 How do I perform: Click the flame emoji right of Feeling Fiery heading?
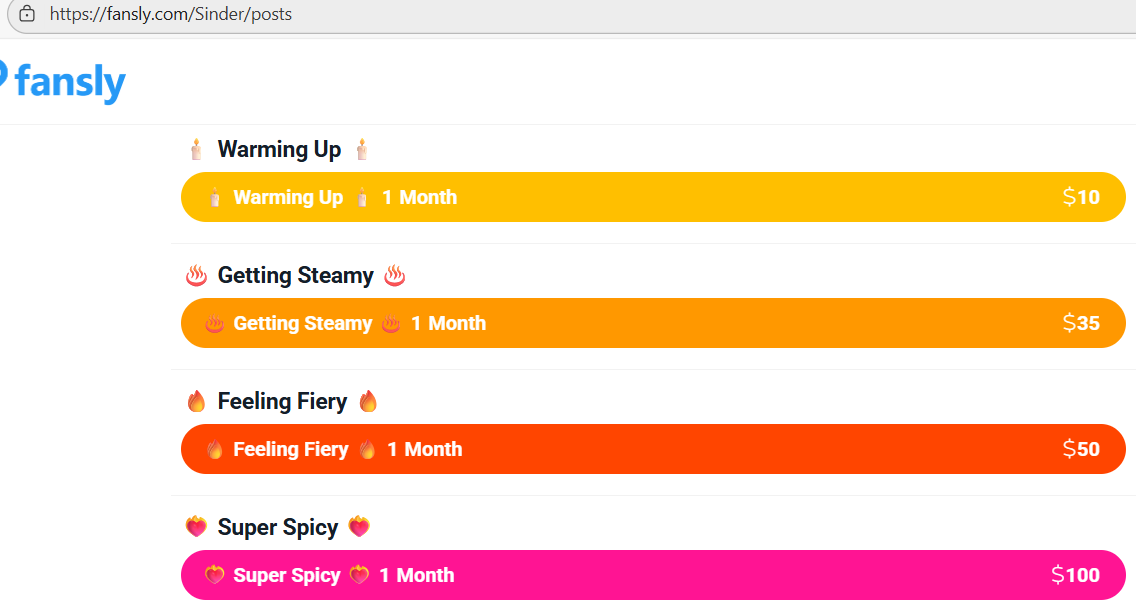coord(368,401)
